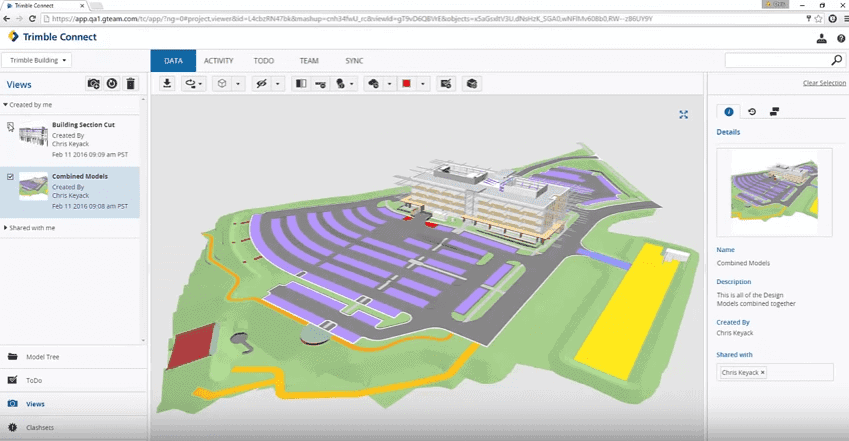Uncheck the Combined Models checkbox
Screen dimensions: 849x441
coord(10,177)
